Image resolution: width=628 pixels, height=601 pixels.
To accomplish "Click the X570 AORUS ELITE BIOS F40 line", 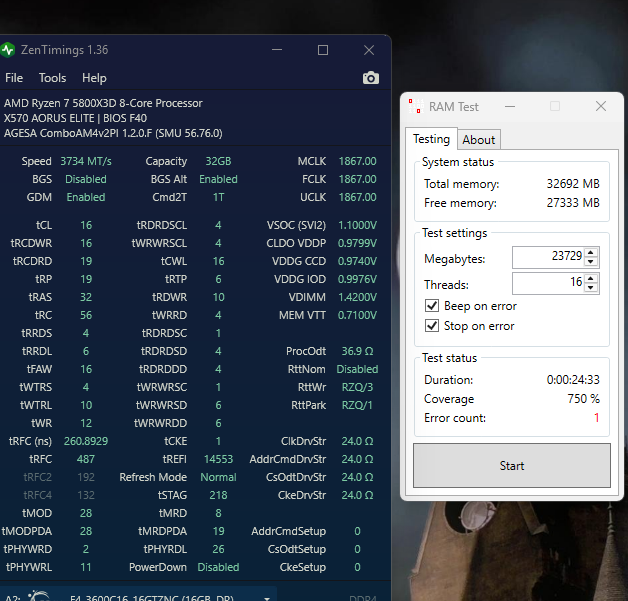I will click(75, 119).
